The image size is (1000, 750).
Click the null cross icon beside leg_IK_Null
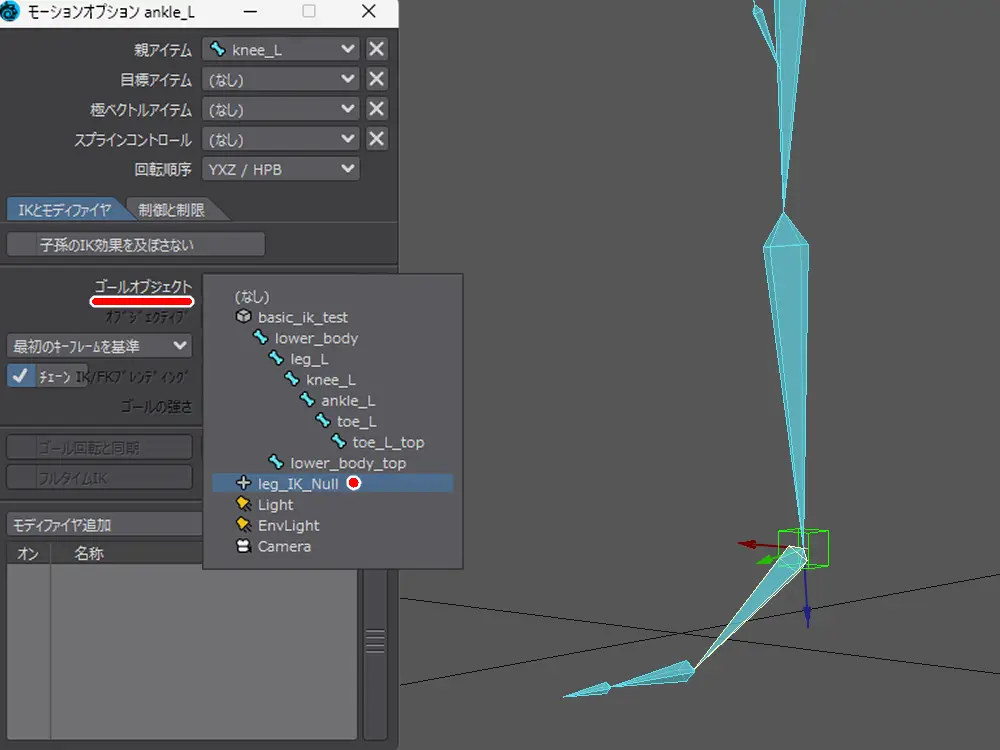pyautogui.click(x=243, y=484)
